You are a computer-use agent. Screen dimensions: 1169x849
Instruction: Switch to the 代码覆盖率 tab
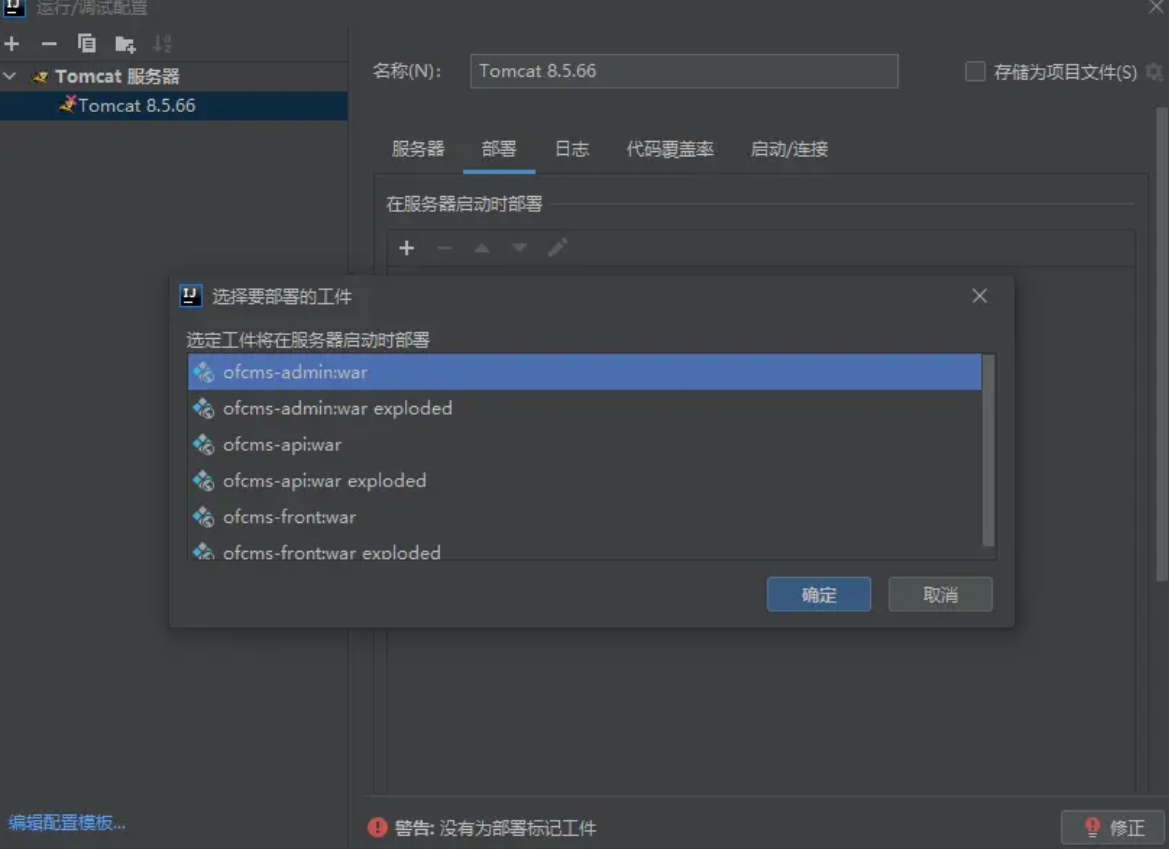[x=669, y=149]
